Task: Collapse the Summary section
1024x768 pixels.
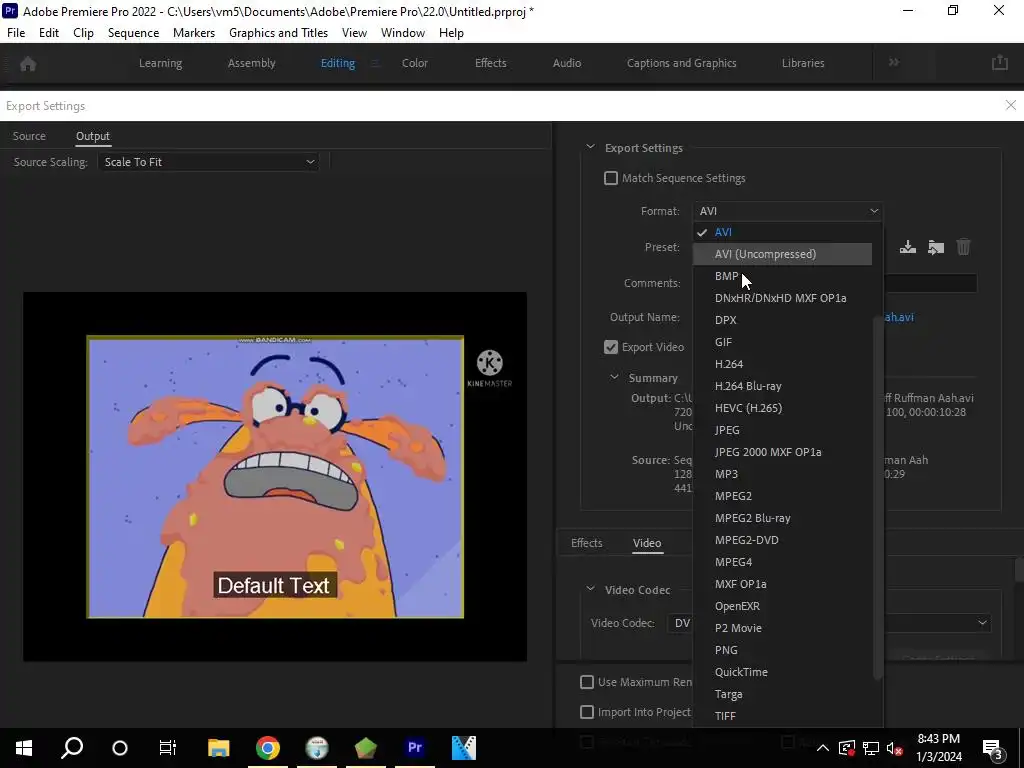Action: click(x=614, y=377)
